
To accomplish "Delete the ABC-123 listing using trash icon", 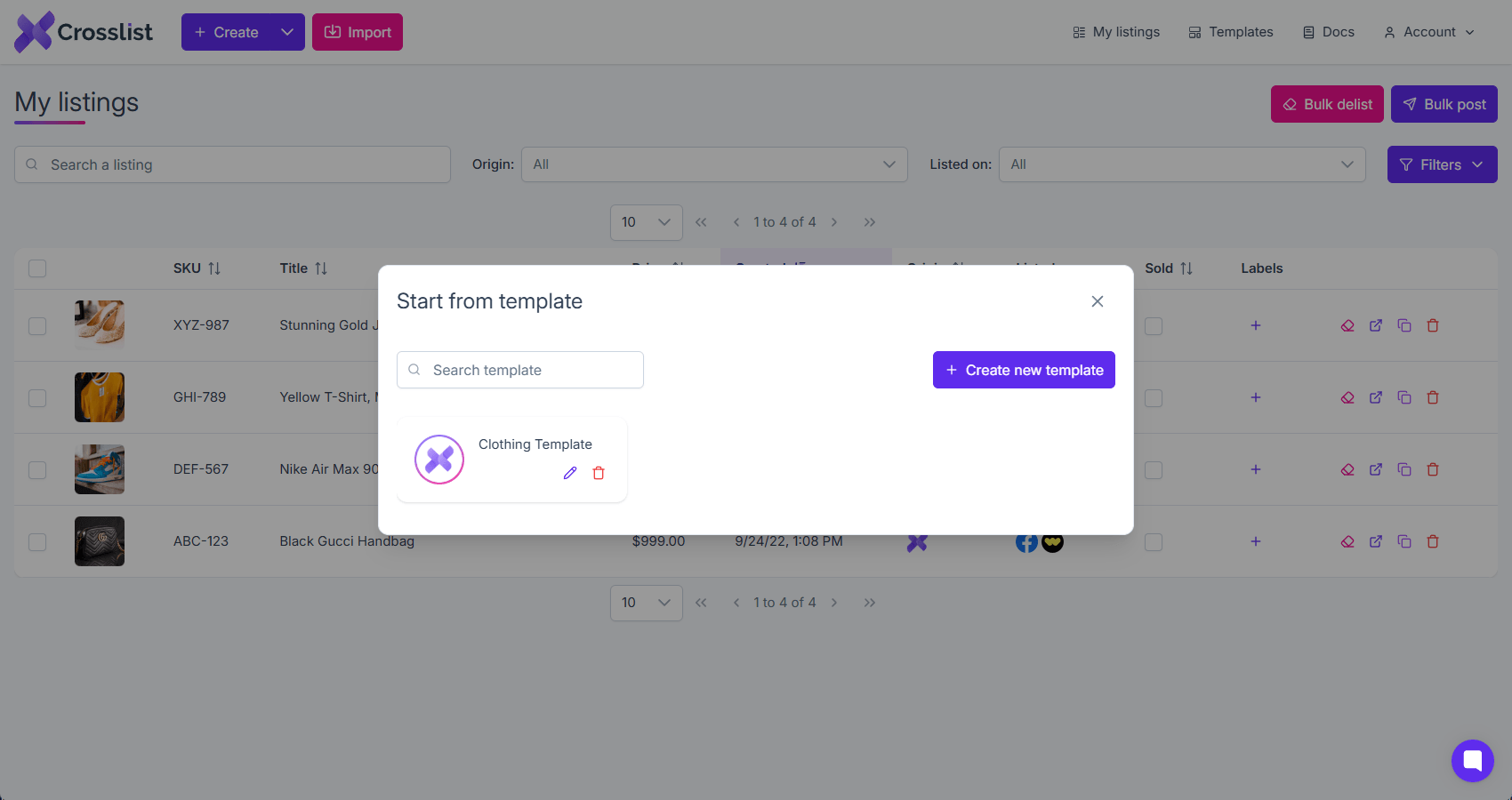I will (1433, 541).
